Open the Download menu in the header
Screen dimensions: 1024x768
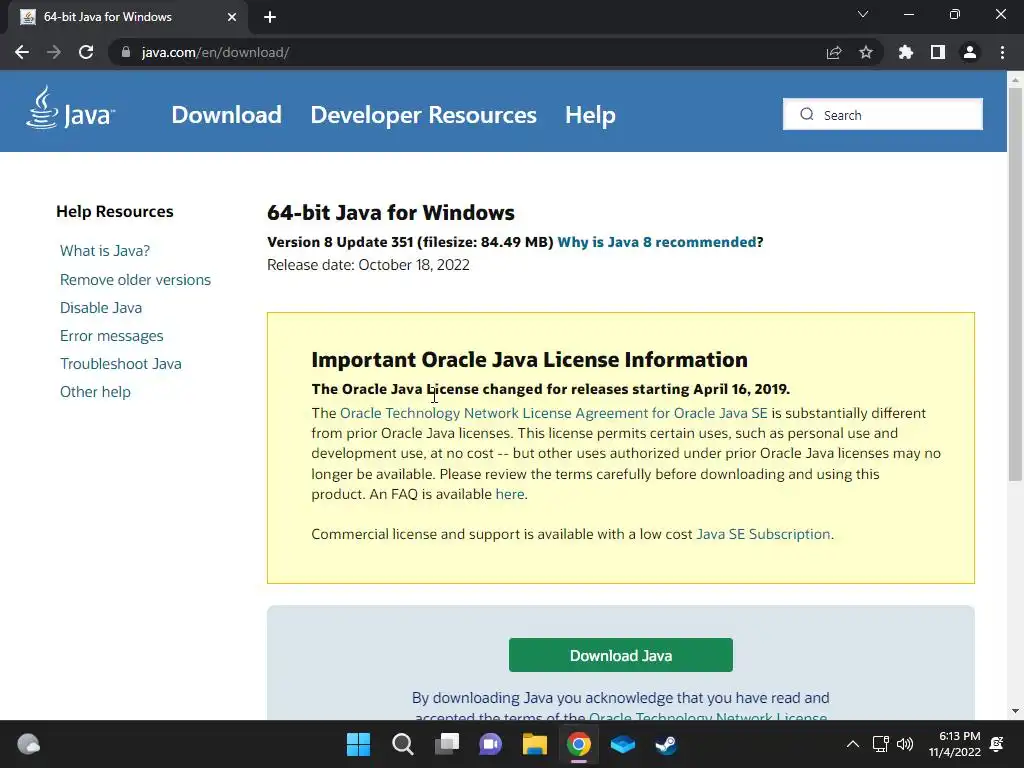coord(227,115)
